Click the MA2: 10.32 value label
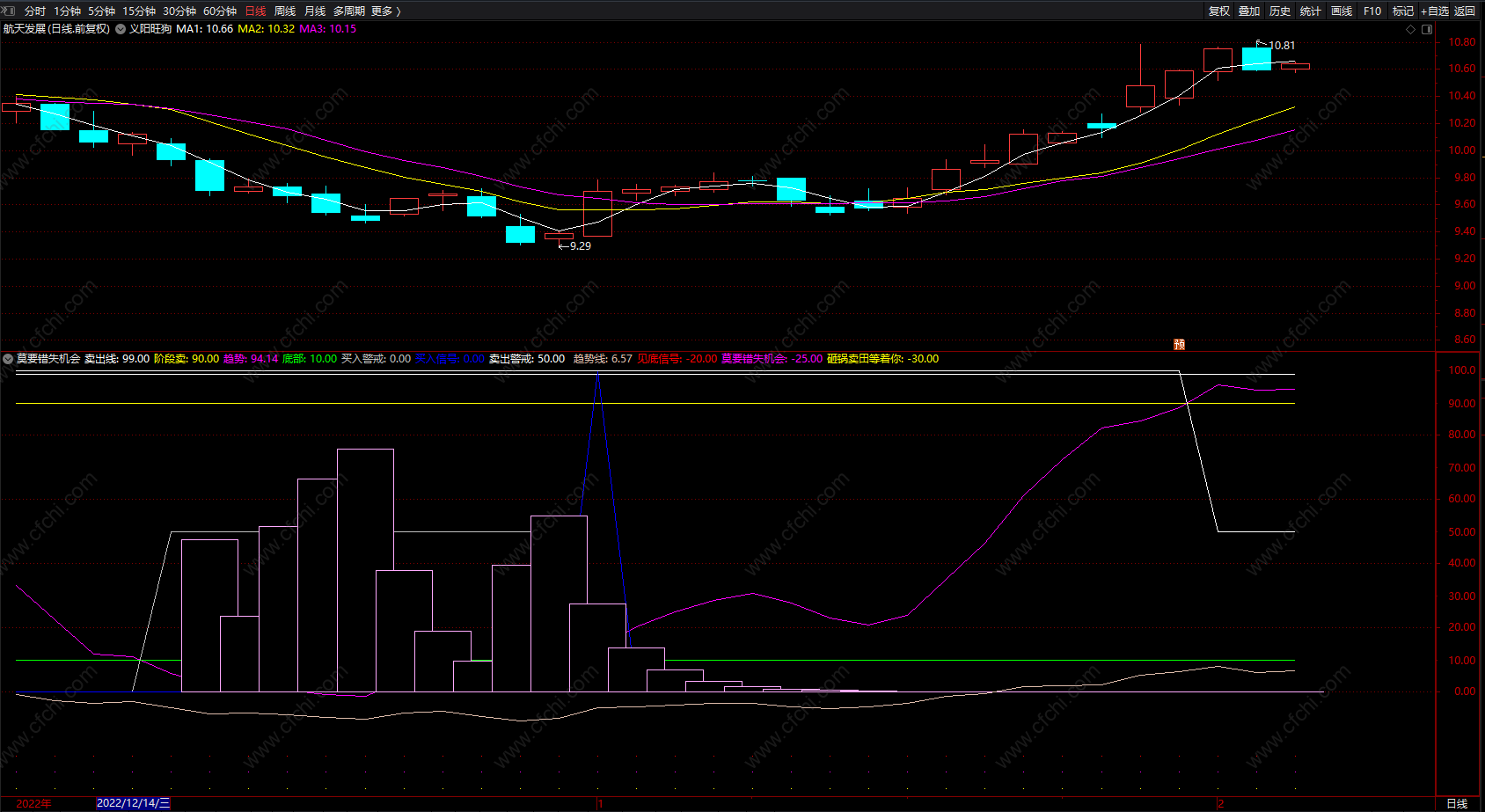Screen dimensions: 1485x812 point(267,29)
